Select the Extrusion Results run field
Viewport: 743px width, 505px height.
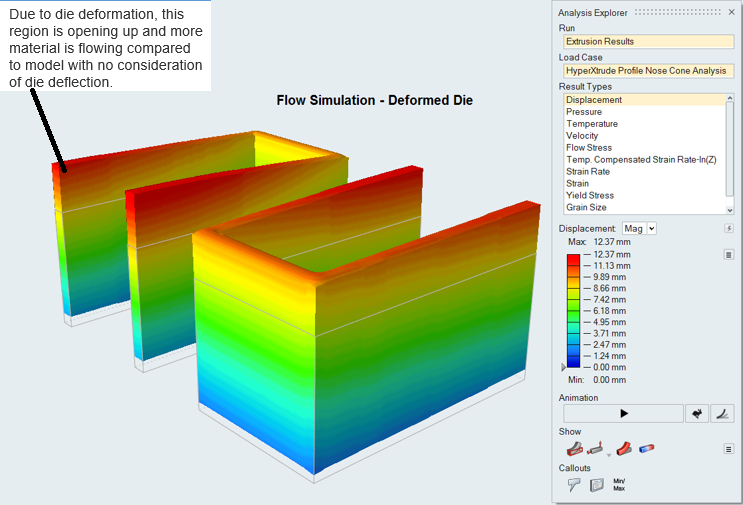coord(647,42)
